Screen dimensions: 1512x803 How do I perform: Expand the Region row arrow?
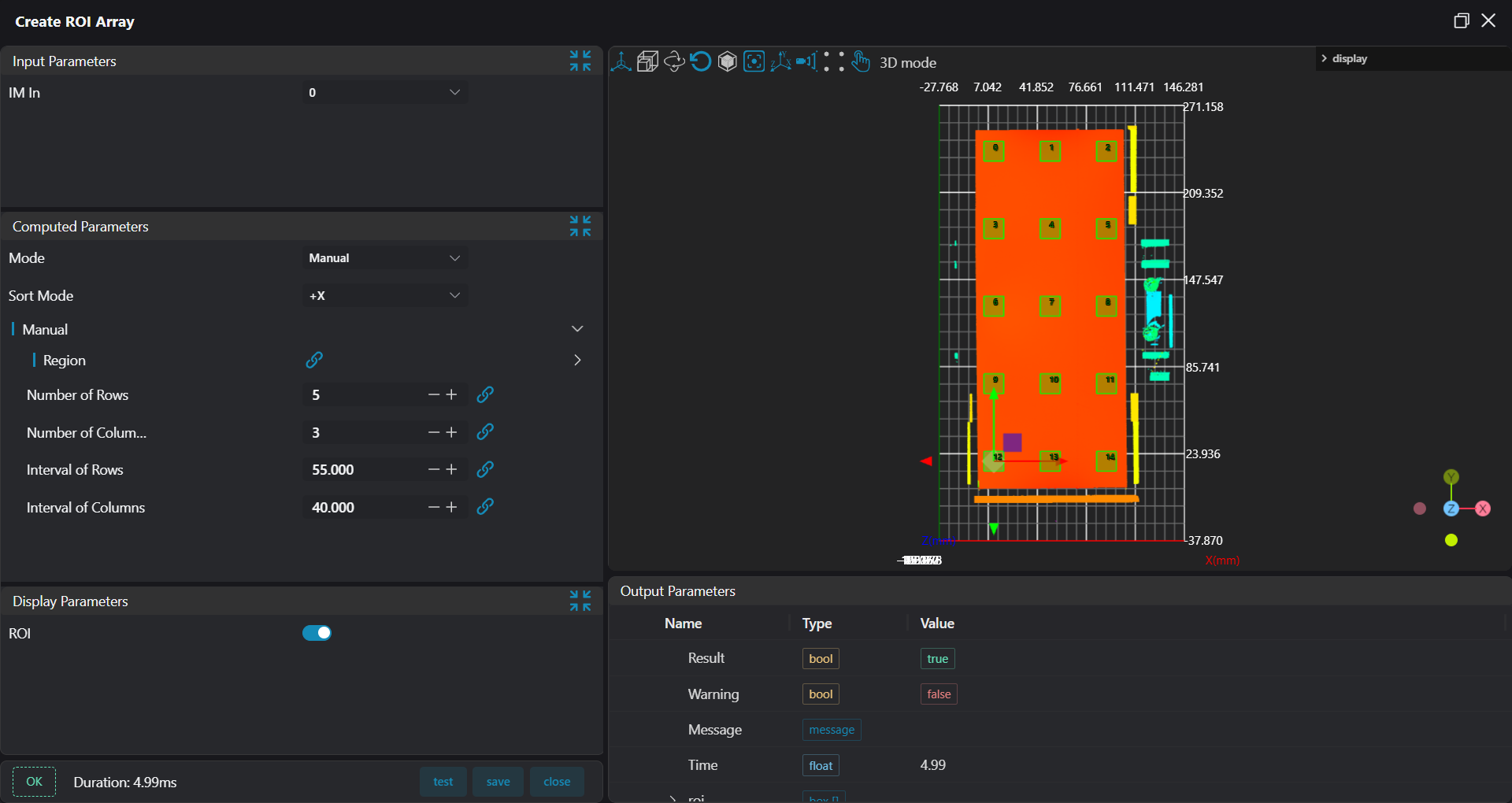pos(577,361)
